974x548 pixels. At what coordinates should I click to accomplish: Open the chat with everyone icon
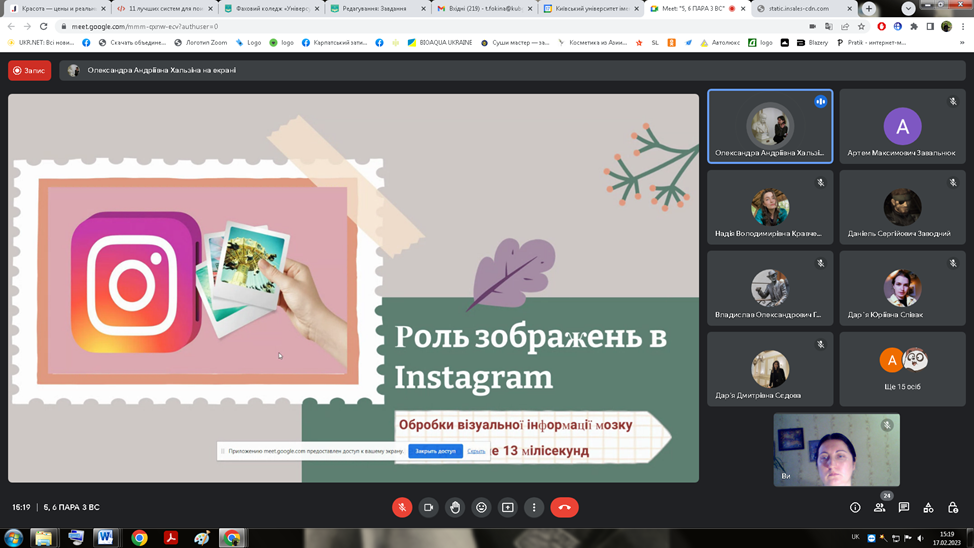[x=904, y=508]
